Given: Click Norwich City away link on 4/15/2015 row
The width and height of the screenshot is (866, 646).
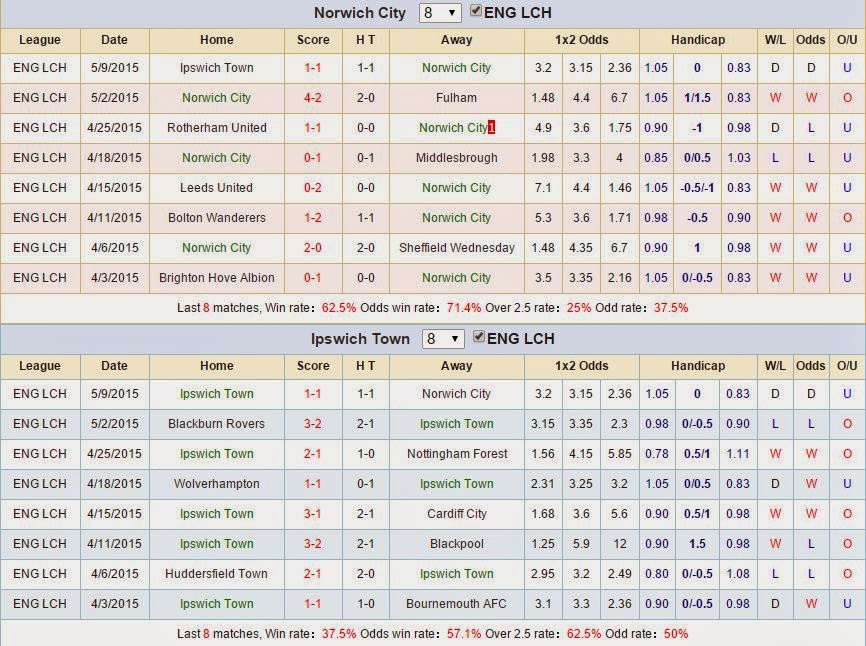Looking at the screenshot, I should [456, 188].
